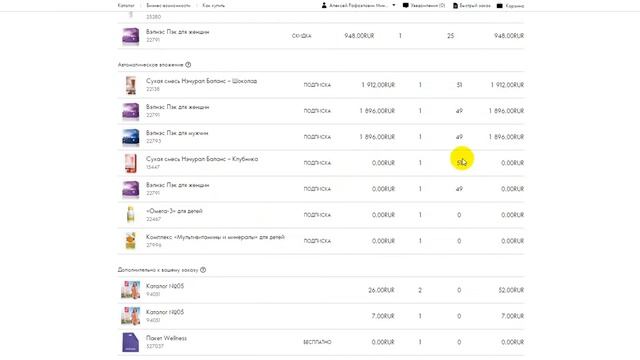
Task: Select the 1 912.00RUR total in the Шоколад row
Action: [x=507, y=85]
